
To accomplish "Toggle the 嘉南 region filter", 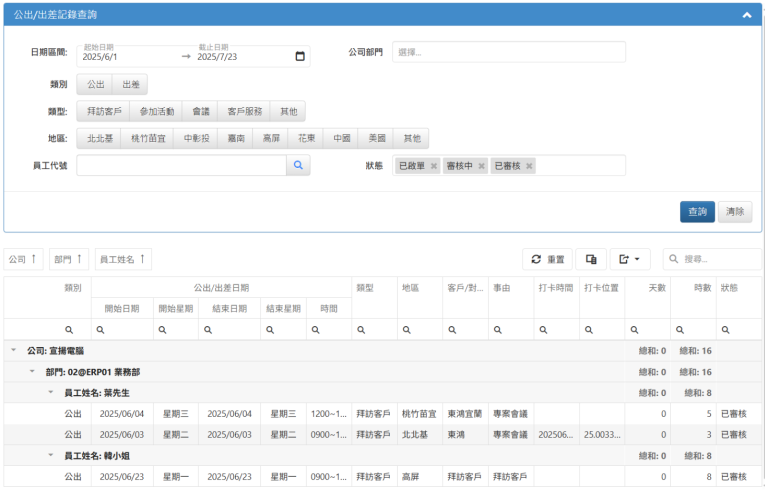I will coord(236,138).
